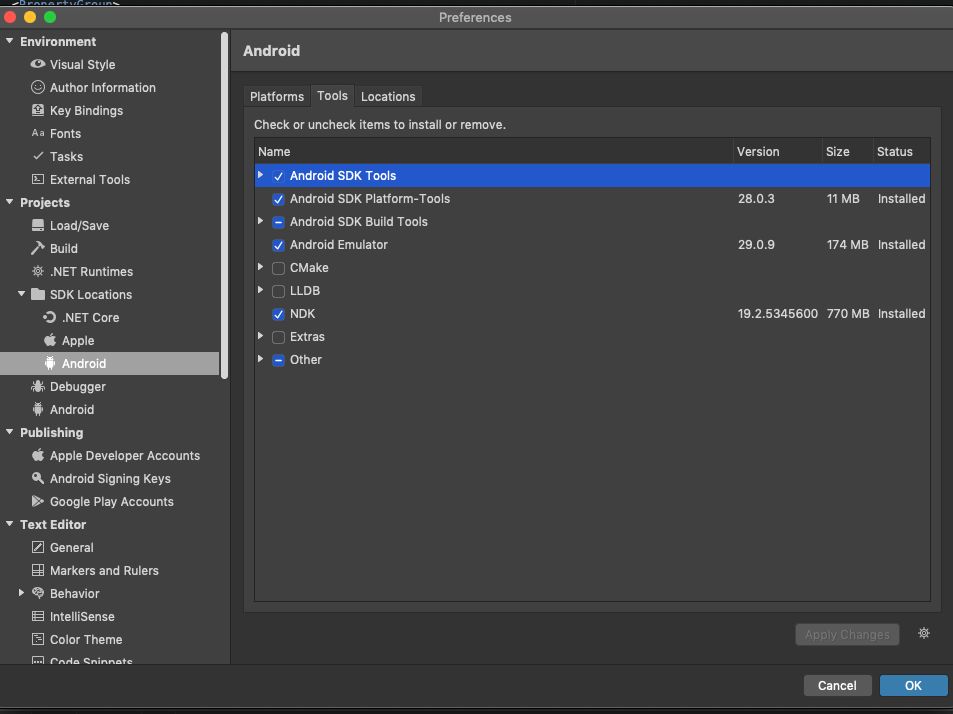Open IntelliSense list icon

point(38,616)
